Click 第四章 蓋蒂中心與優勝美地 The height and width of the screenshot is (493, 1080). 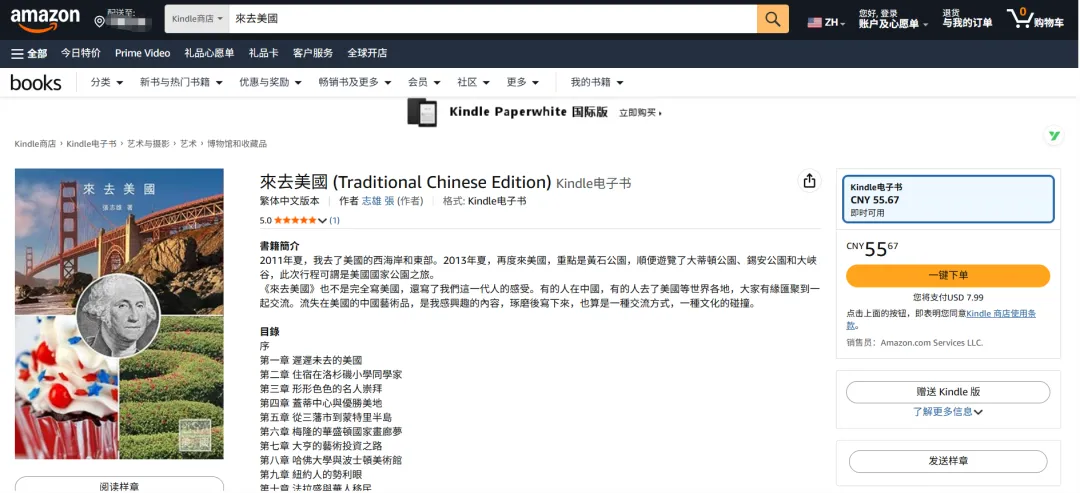tap(320, 403)
